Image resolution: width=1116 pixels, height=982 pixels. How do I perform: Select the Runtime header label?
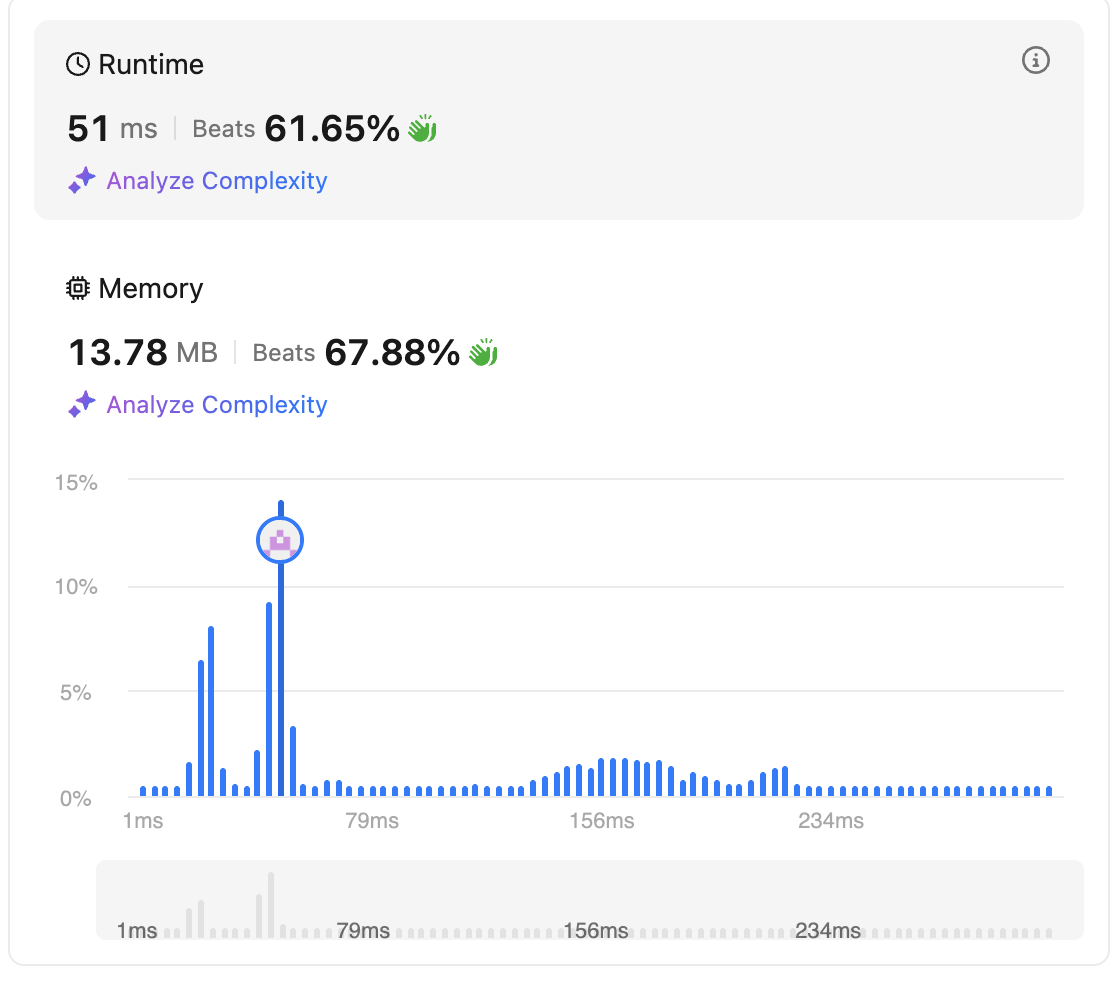coord(150,65)
